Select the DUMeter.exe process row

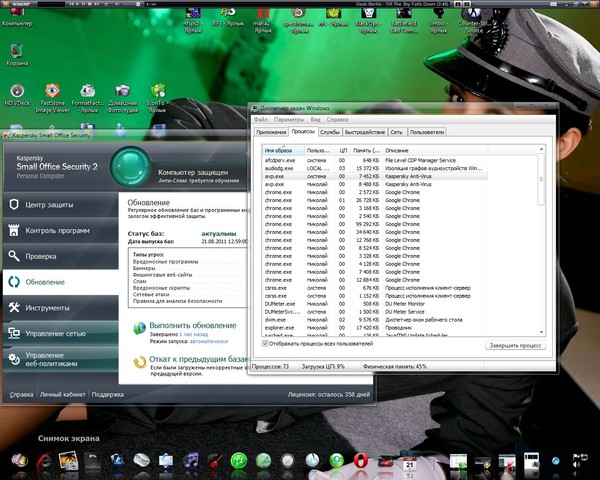[375, 304]
